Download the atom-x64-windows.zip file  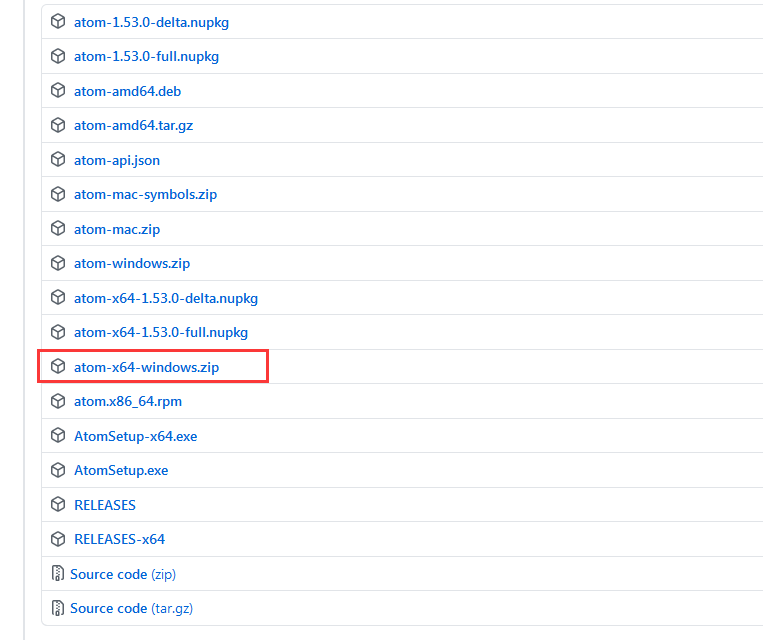(146, 367)
